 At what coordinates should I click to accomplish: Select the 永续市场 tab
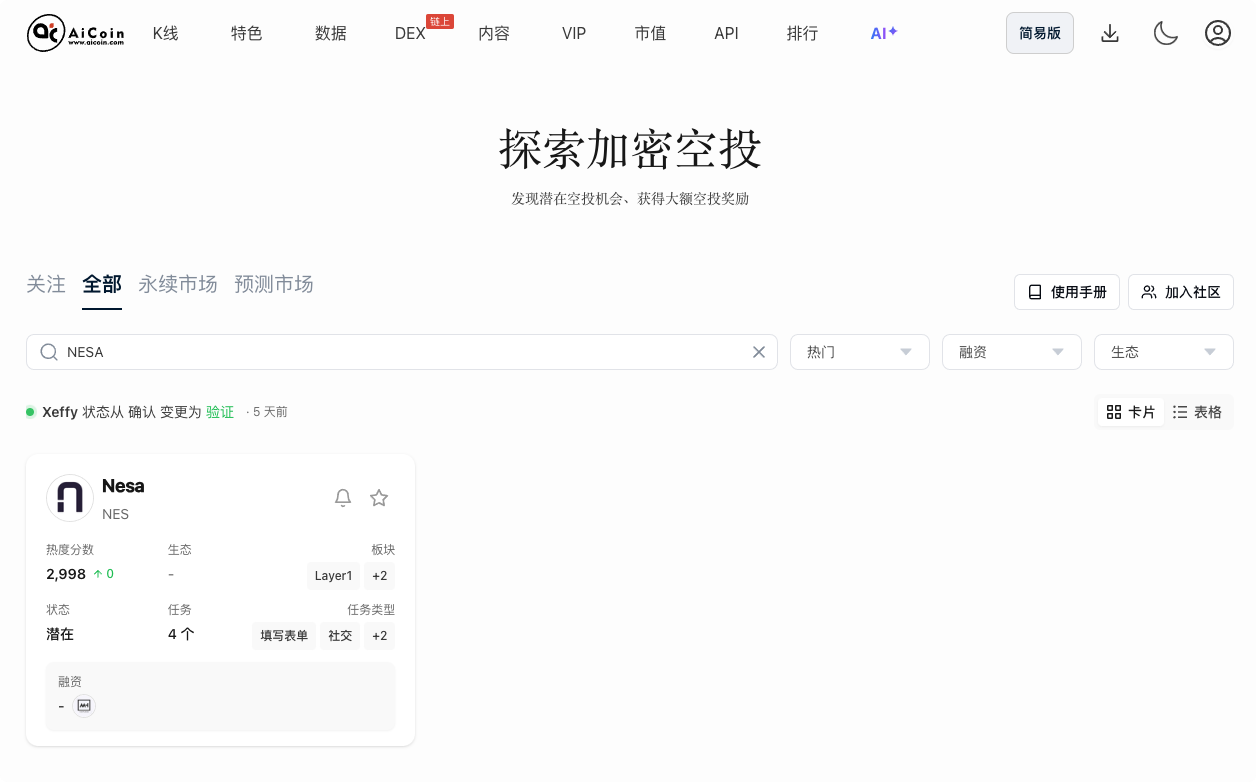pos(178,285)
